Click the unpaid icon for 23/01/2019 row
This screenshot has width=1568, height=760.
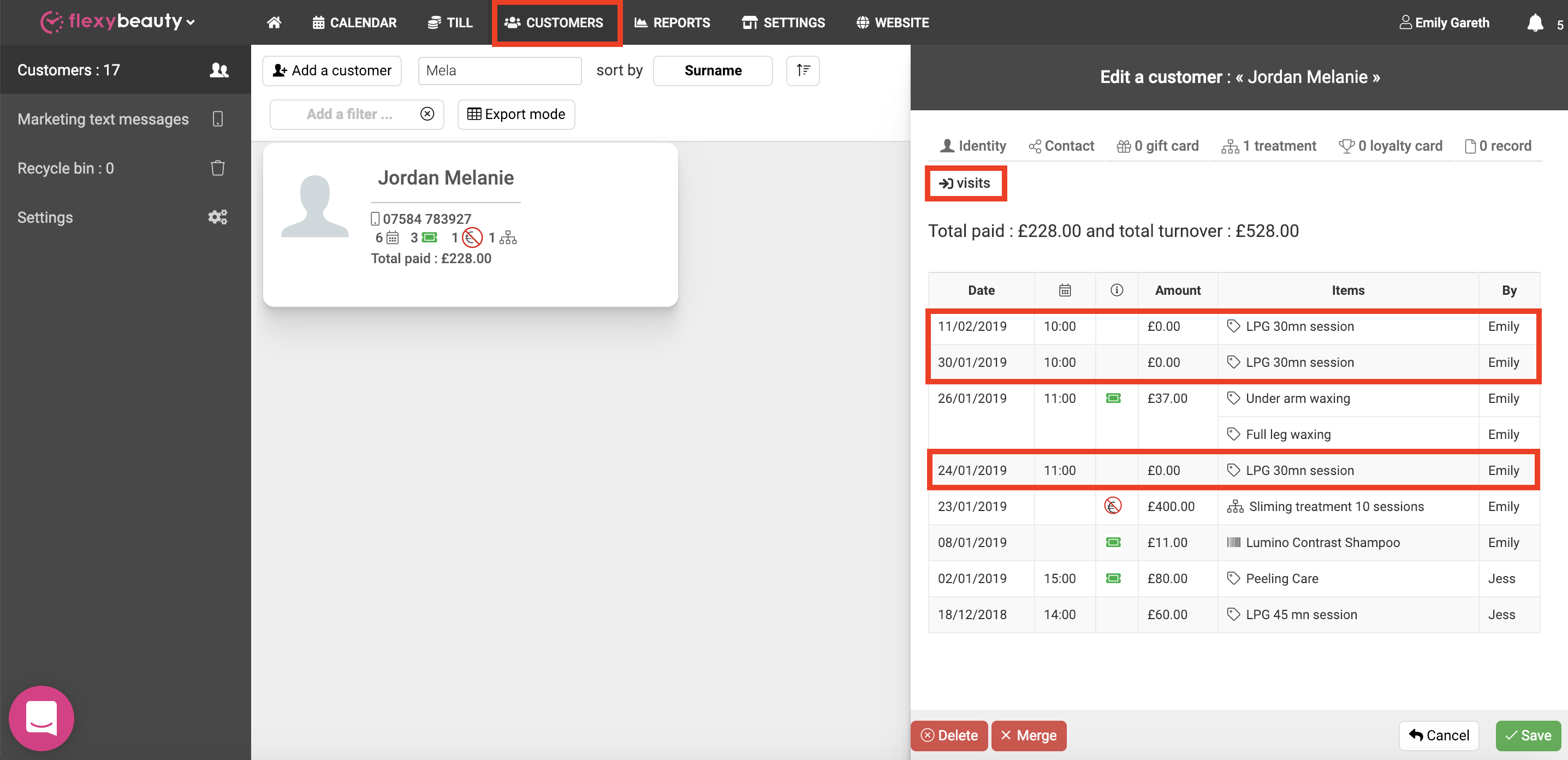(1113, 506)
